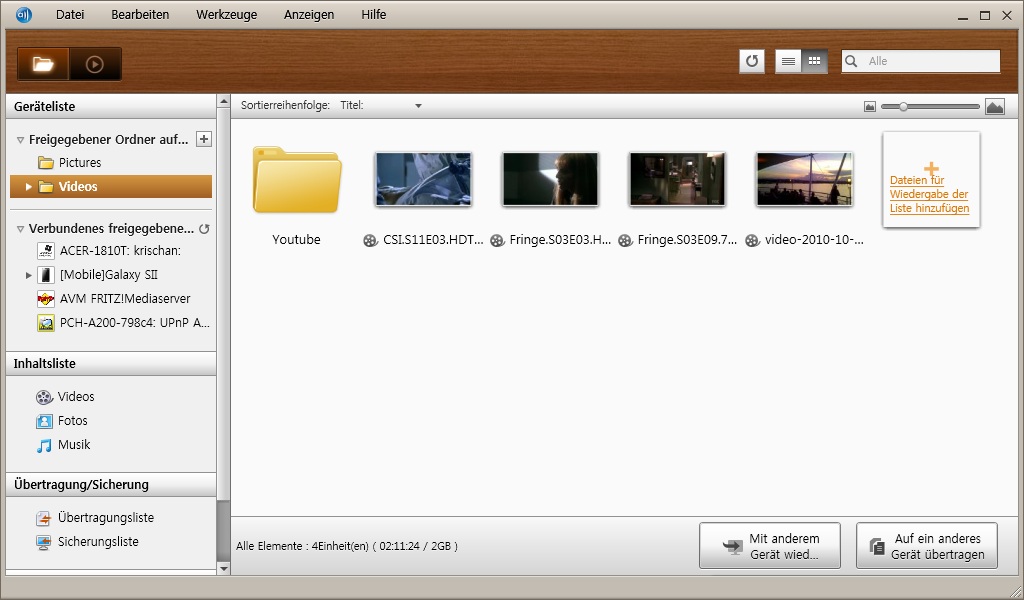Open the player mode play icon
This screenshot has height=600, width=1024.
(x=95, y=64)
